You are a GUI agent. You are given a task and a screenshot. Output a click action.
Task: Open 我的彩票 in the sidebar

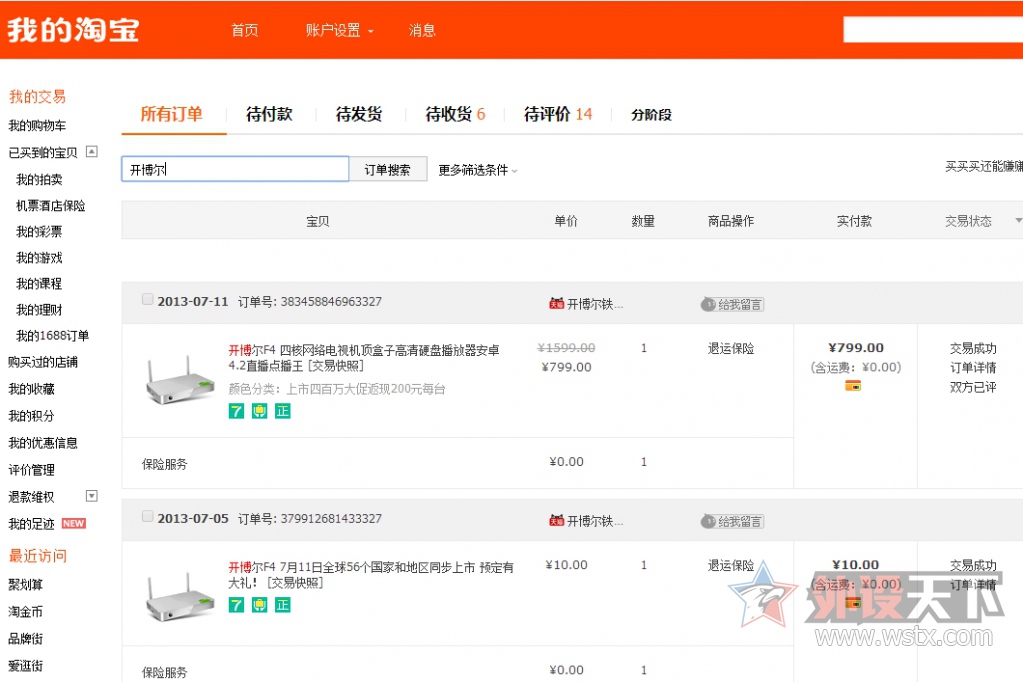click(x=39, y=232)
